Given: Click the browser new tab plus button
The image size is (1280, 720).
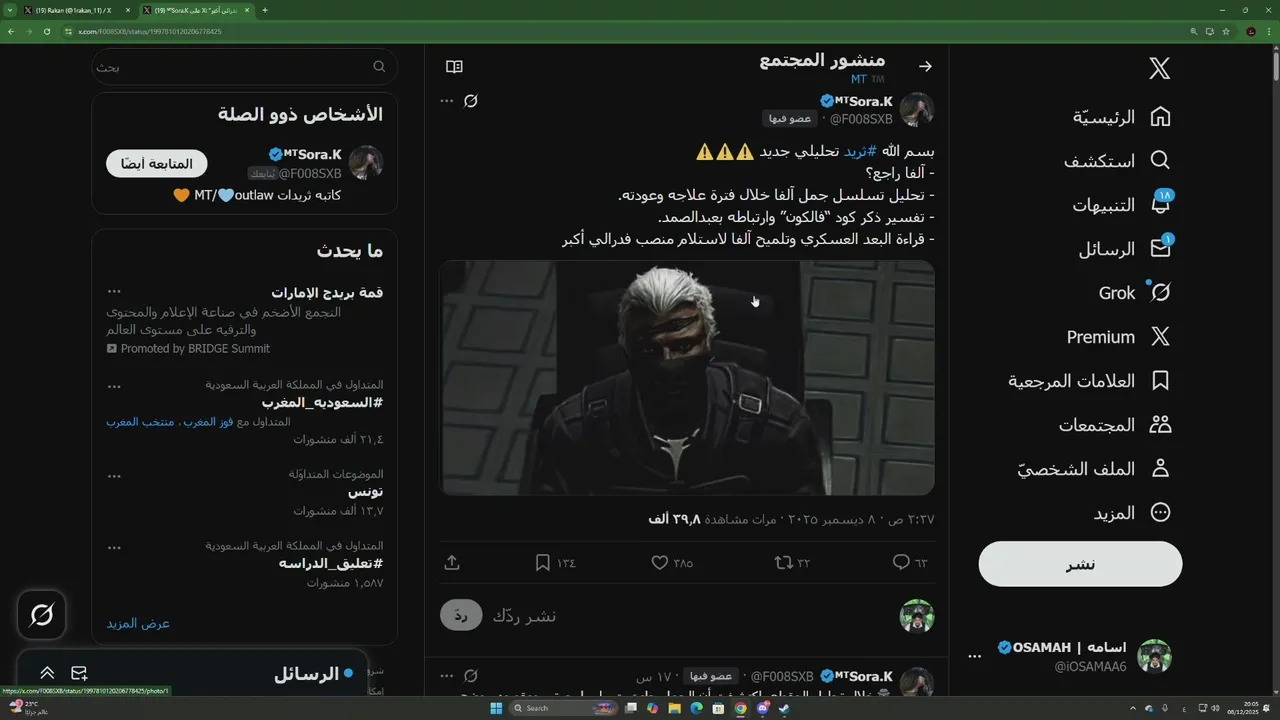Looking at the screenshot, I should pos(264,10).
